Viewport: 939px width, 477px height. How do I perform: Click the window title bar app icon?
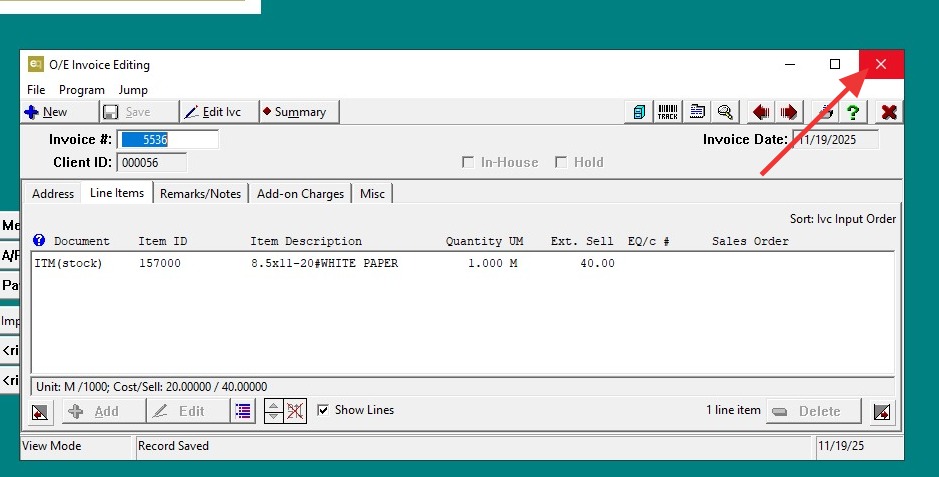click(x=35, y=64)
